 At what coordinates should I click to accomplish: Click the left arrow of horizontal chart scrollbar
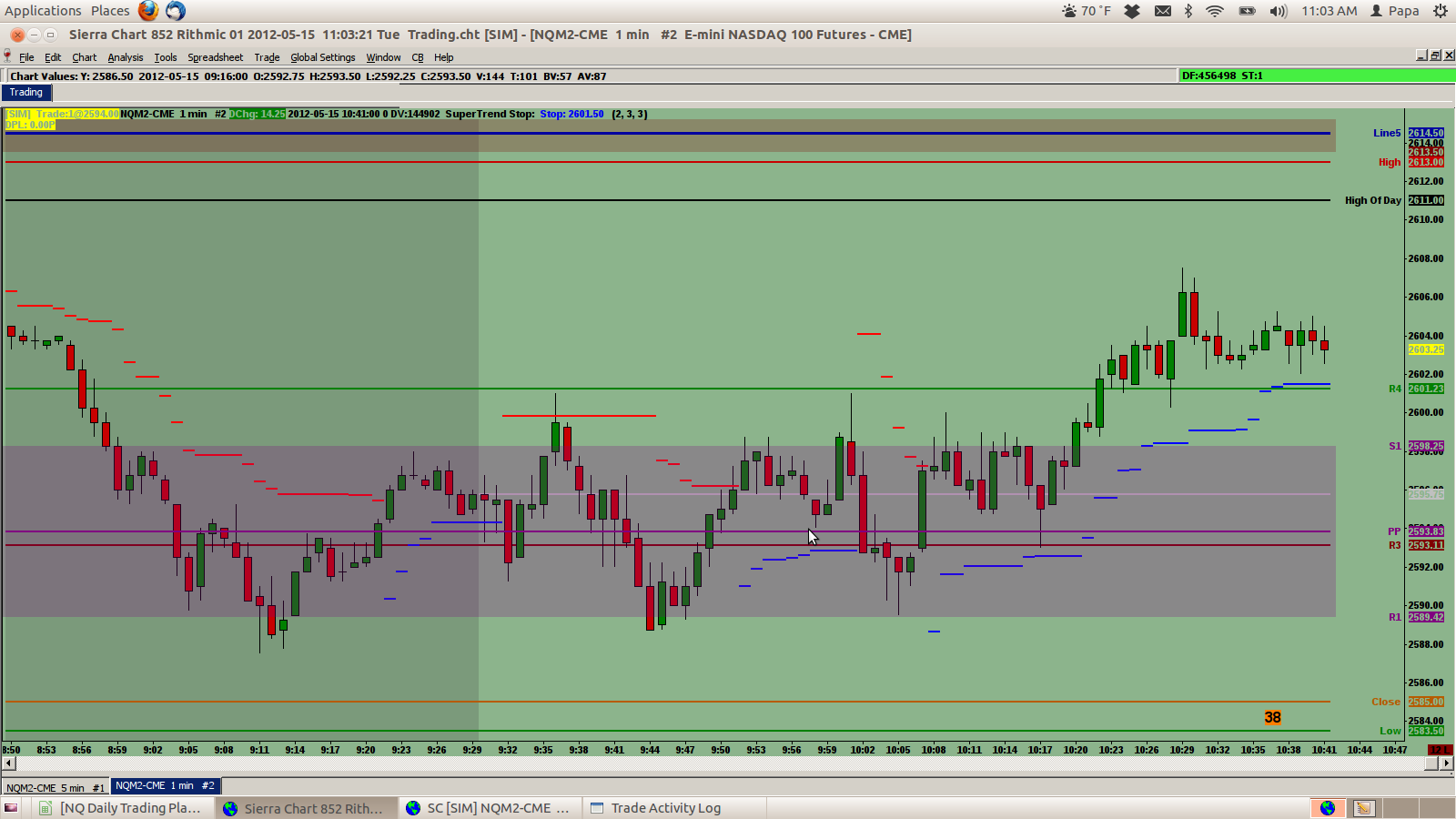point(8,763)
